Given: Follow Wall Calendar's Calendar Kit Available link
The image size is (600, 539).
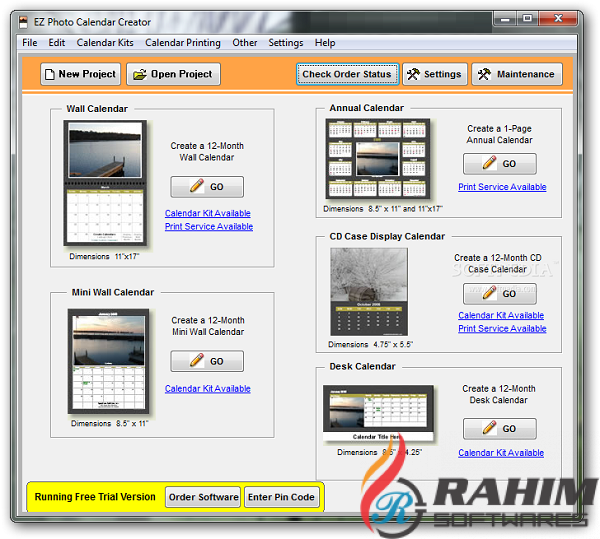Looking at the screenshot, I should [x=208, y=213].
